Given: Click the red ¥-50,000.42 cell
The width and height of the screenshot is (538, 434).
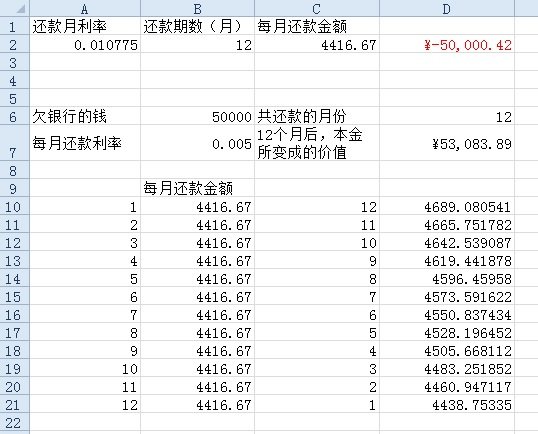Looking at the screenshot, I should tap(447, 44).
